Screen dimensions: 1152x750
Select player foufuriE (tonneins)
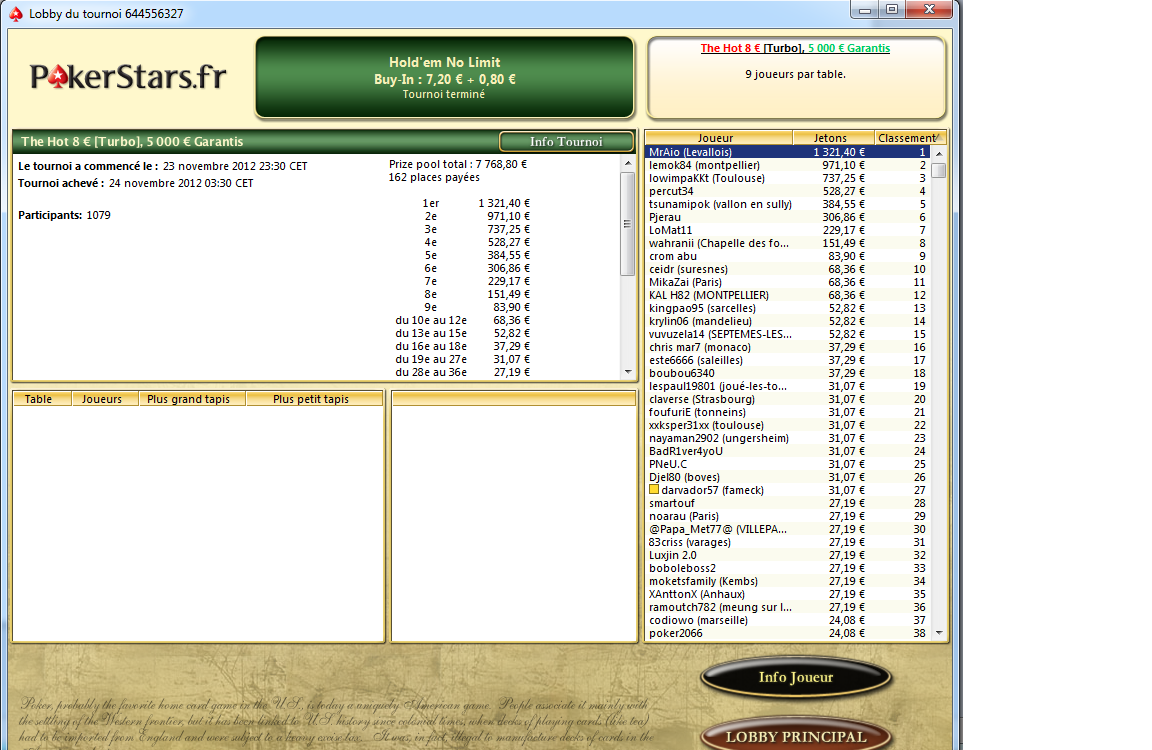pyautogui.click(x=787, y=412)
